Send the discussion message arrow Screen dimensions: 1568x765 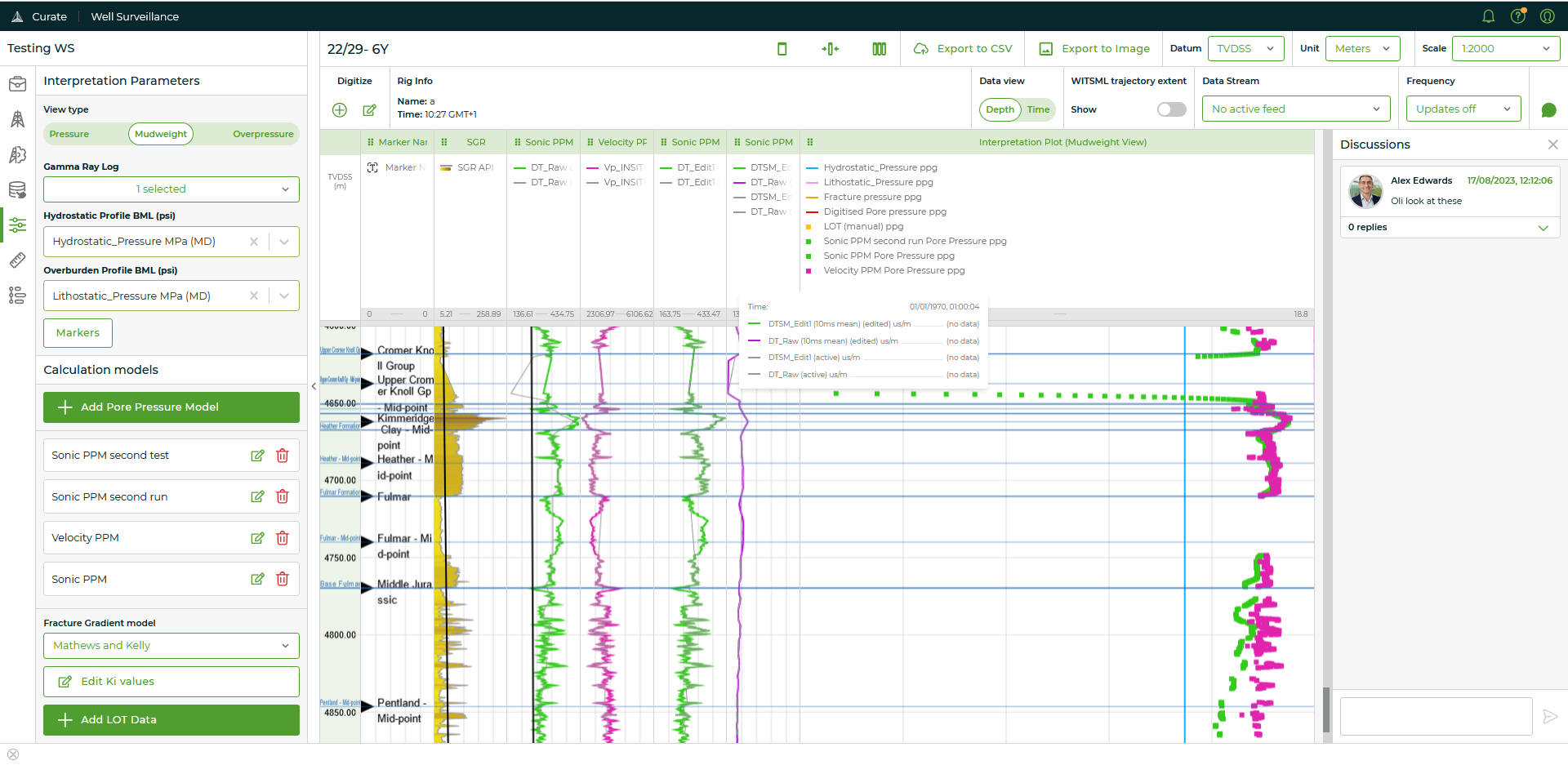click(1549, 717)
